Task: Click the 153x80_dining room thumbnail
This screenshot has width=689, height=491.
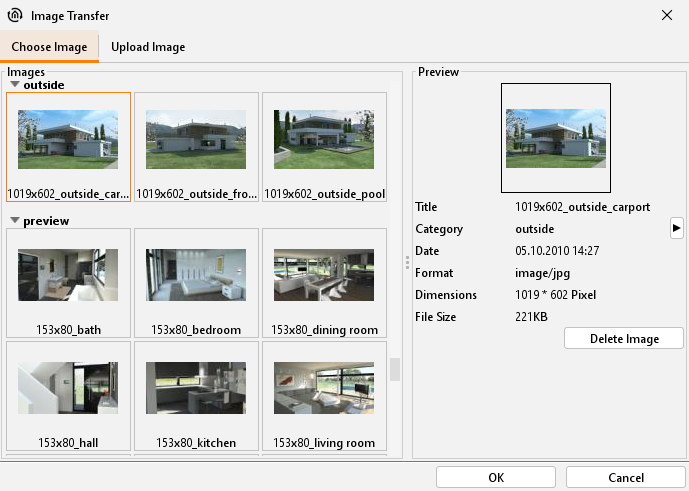Action: 324,283
